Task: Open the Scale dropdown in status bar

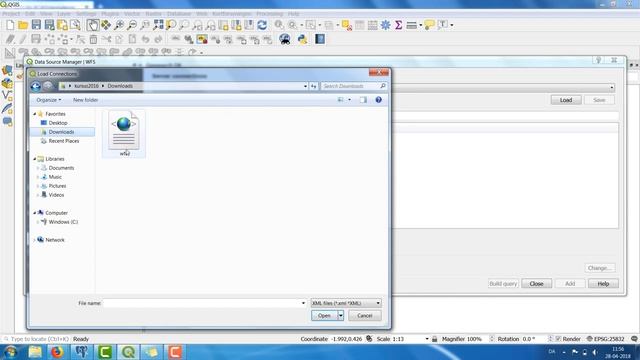Action: click(x=427, y=339)
